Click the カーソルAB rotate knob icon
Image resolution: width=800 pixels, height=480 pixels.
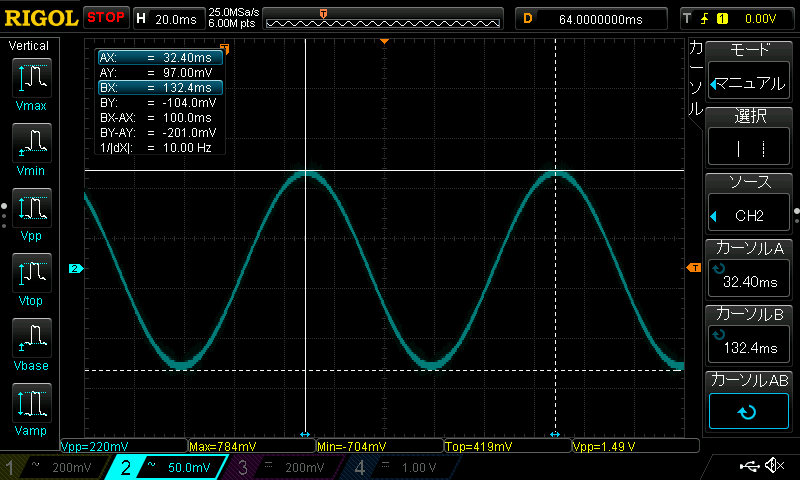tap(747, 412)
